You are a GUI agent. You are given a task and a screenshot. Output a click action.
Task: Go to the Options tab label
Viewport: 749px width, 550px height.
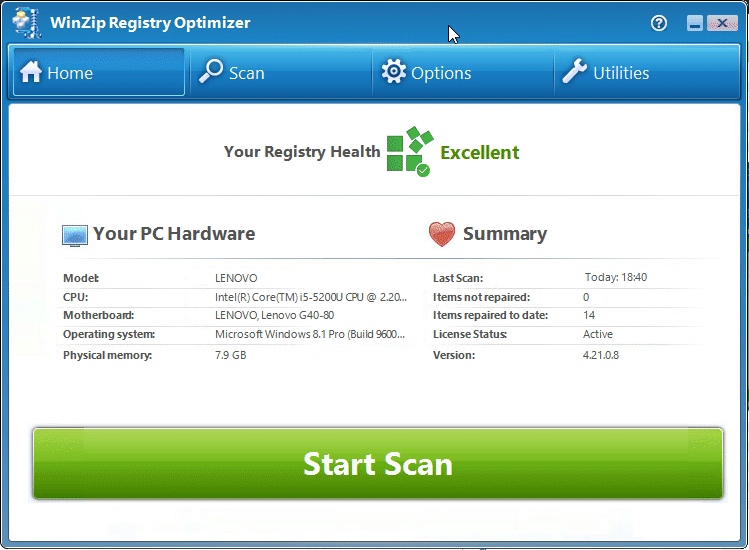(x=441, y=73)
